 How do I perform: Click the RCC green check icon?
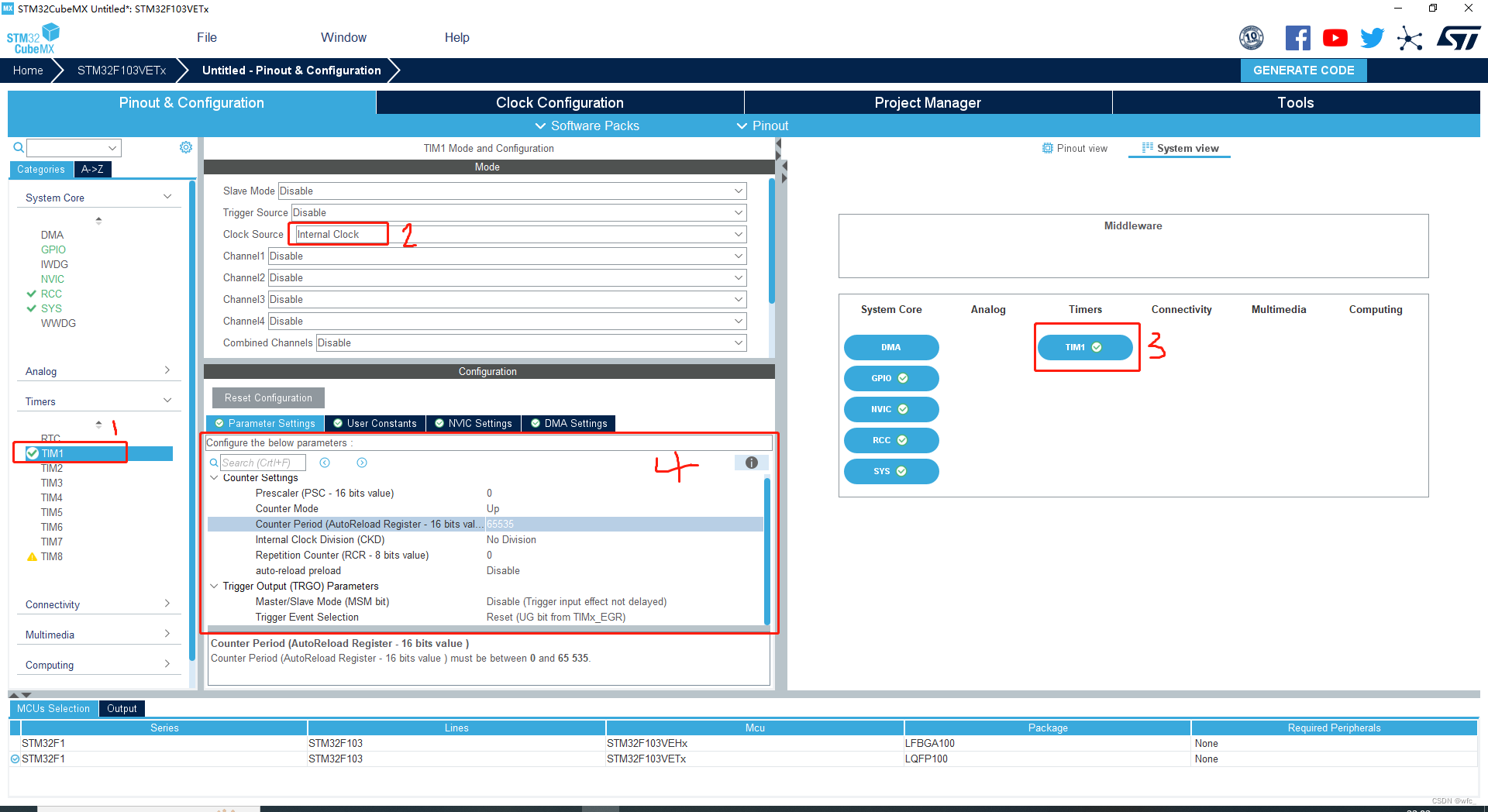tap(32, 294)
